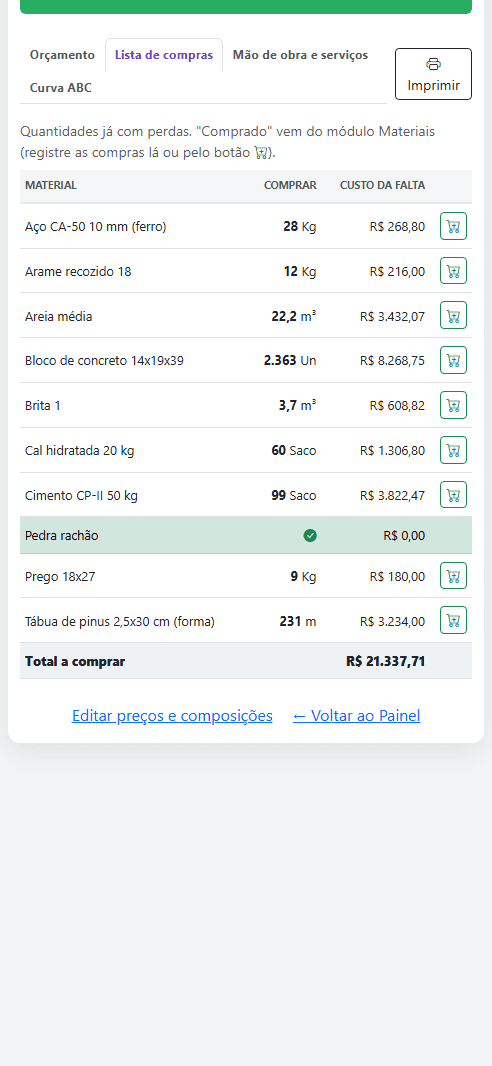Click the 60 Saco quantity cell
Image resolution: width=492 pixels, height=1066 pixels.
[x=294, y=451]
